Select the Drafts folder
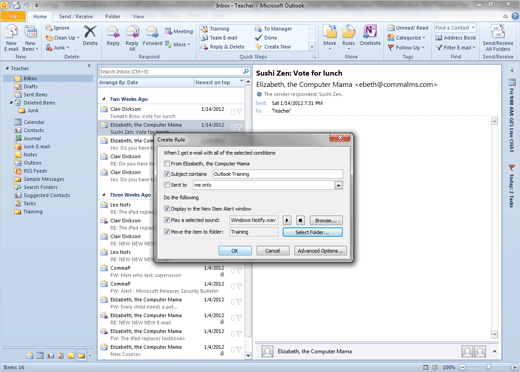 [30, 86]
